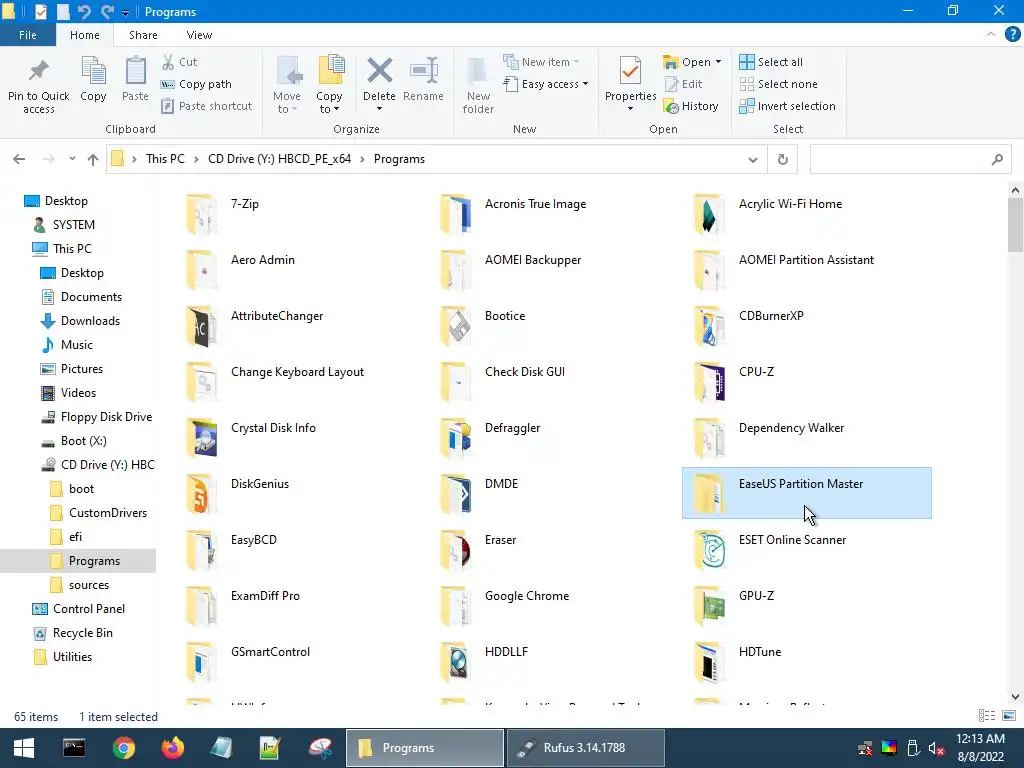Image resolution: width=1024 pixels, height=768 pixels.
Task: Go up one folder level arrow
Action: 93,159
